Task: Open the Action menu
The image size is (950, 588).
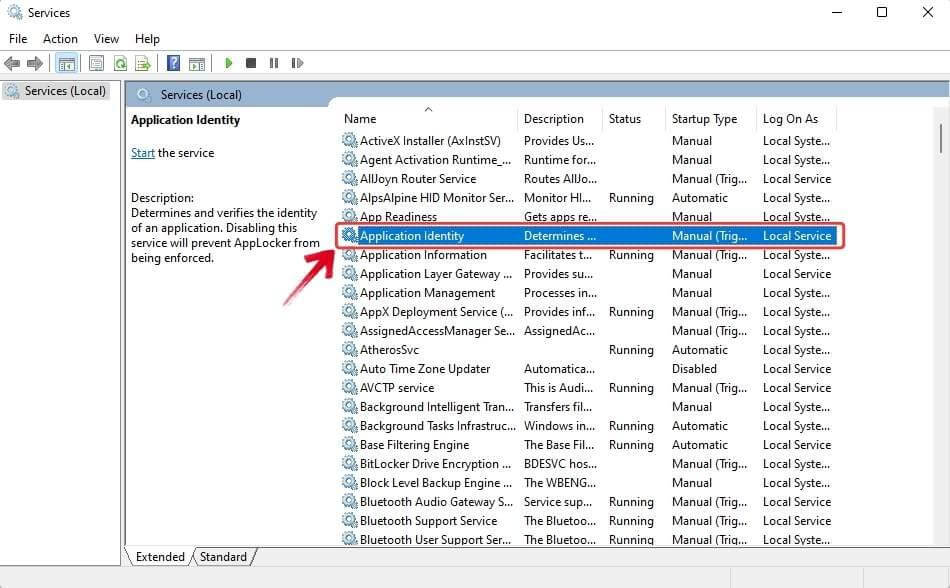Action: [x=60, y=38]
